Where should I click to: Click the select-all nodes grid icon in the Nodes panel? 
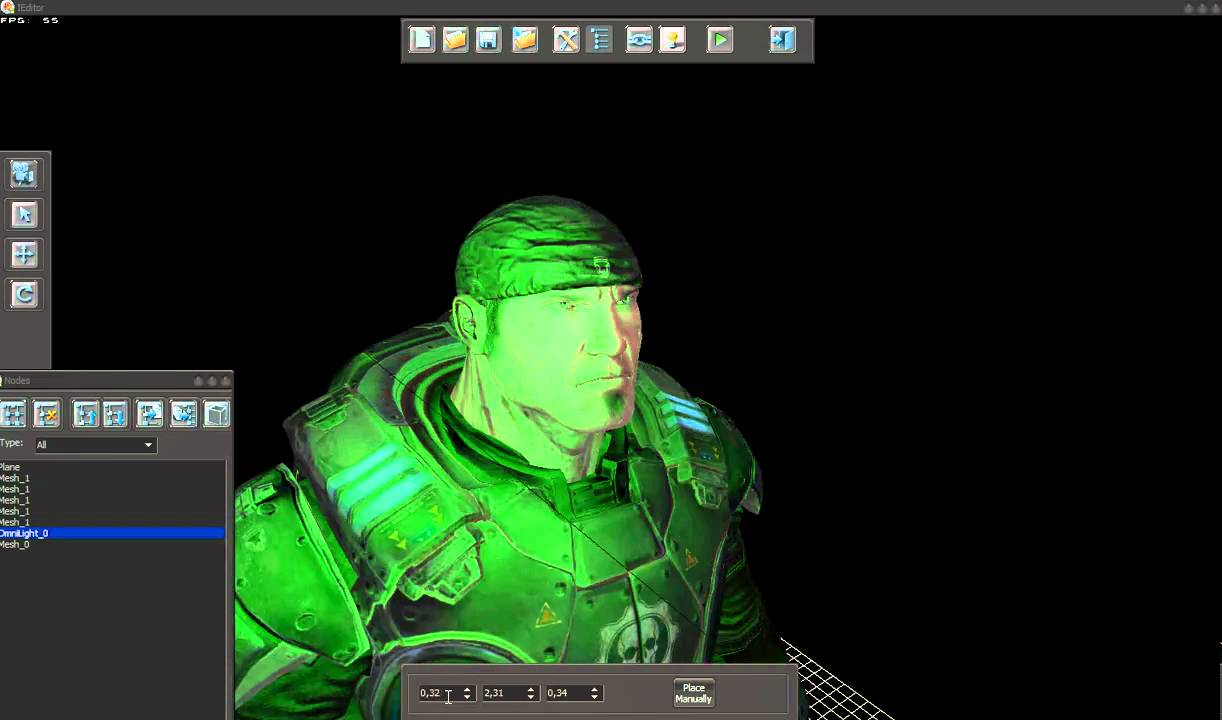pos(13,414)
